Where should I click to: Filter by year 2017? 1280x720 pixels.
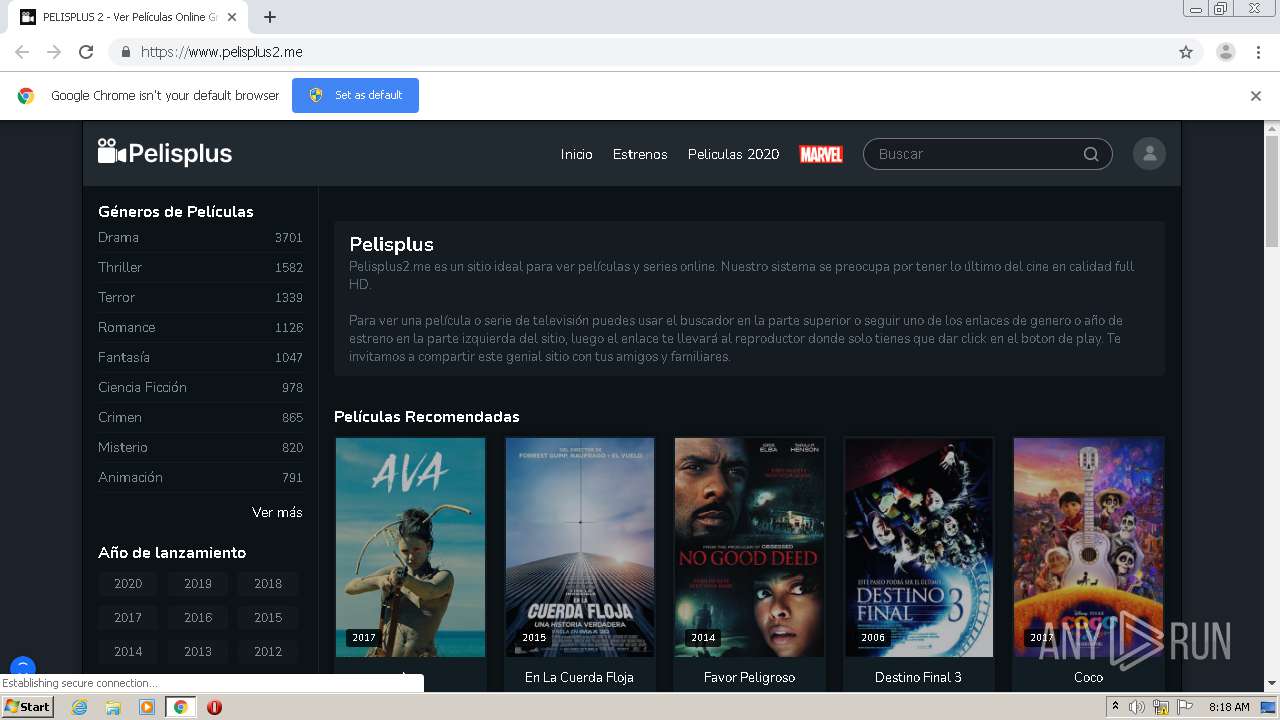128,618
